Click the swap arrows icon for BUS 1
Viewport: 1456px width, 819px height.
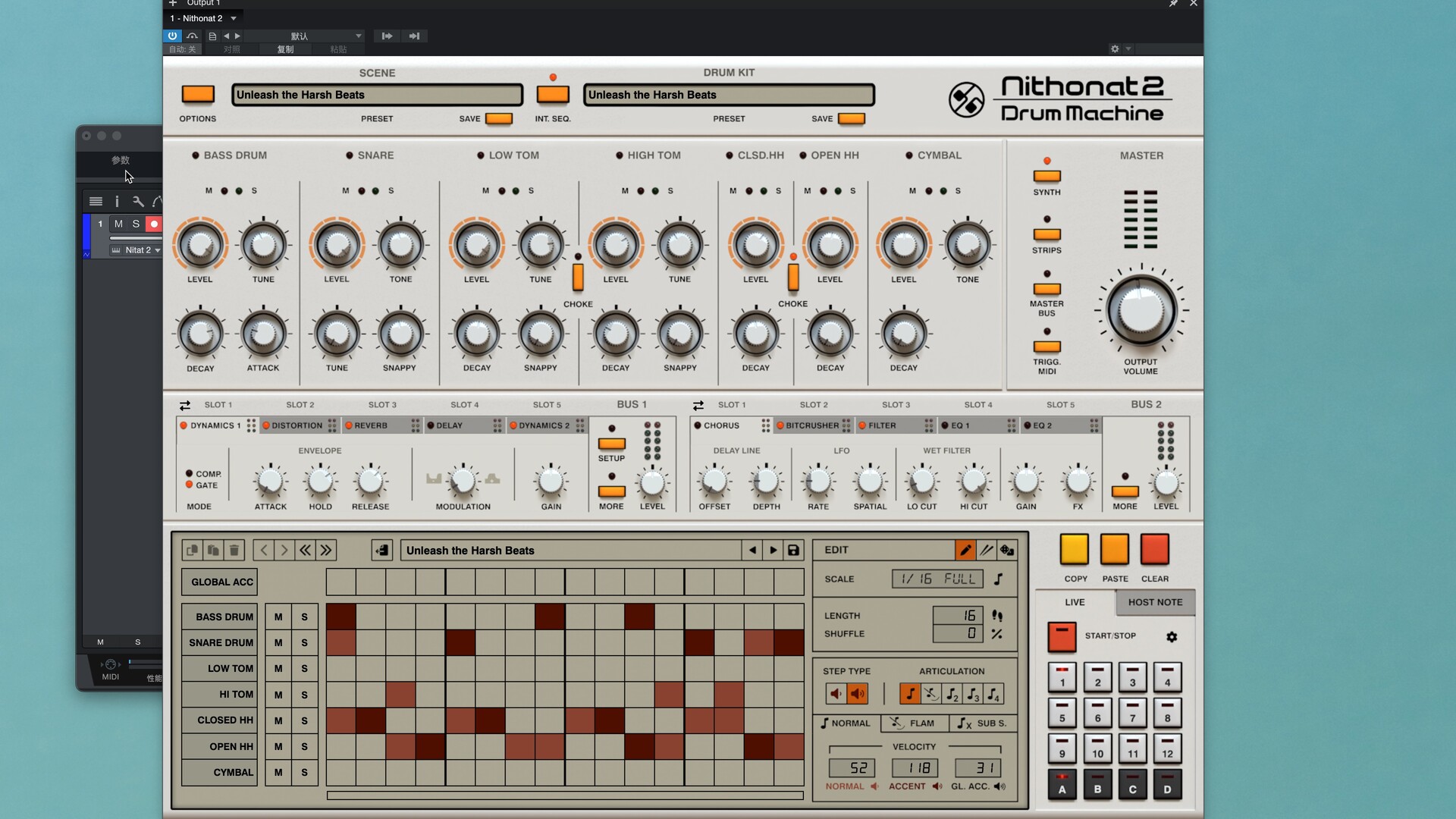184,406
